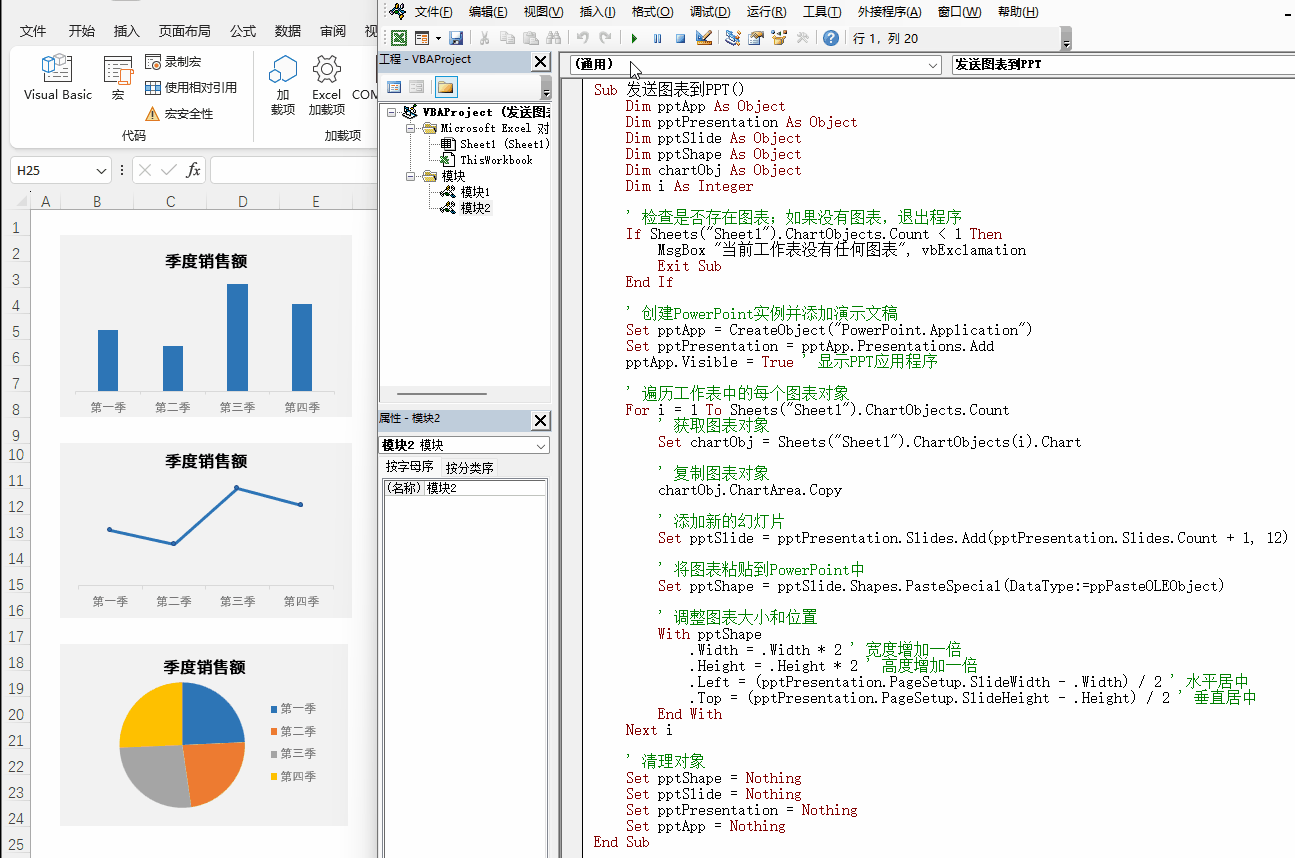Open 宏安全性 settings in Excel
Viewport: 1295px width, 858px height.
coord(180,113)
